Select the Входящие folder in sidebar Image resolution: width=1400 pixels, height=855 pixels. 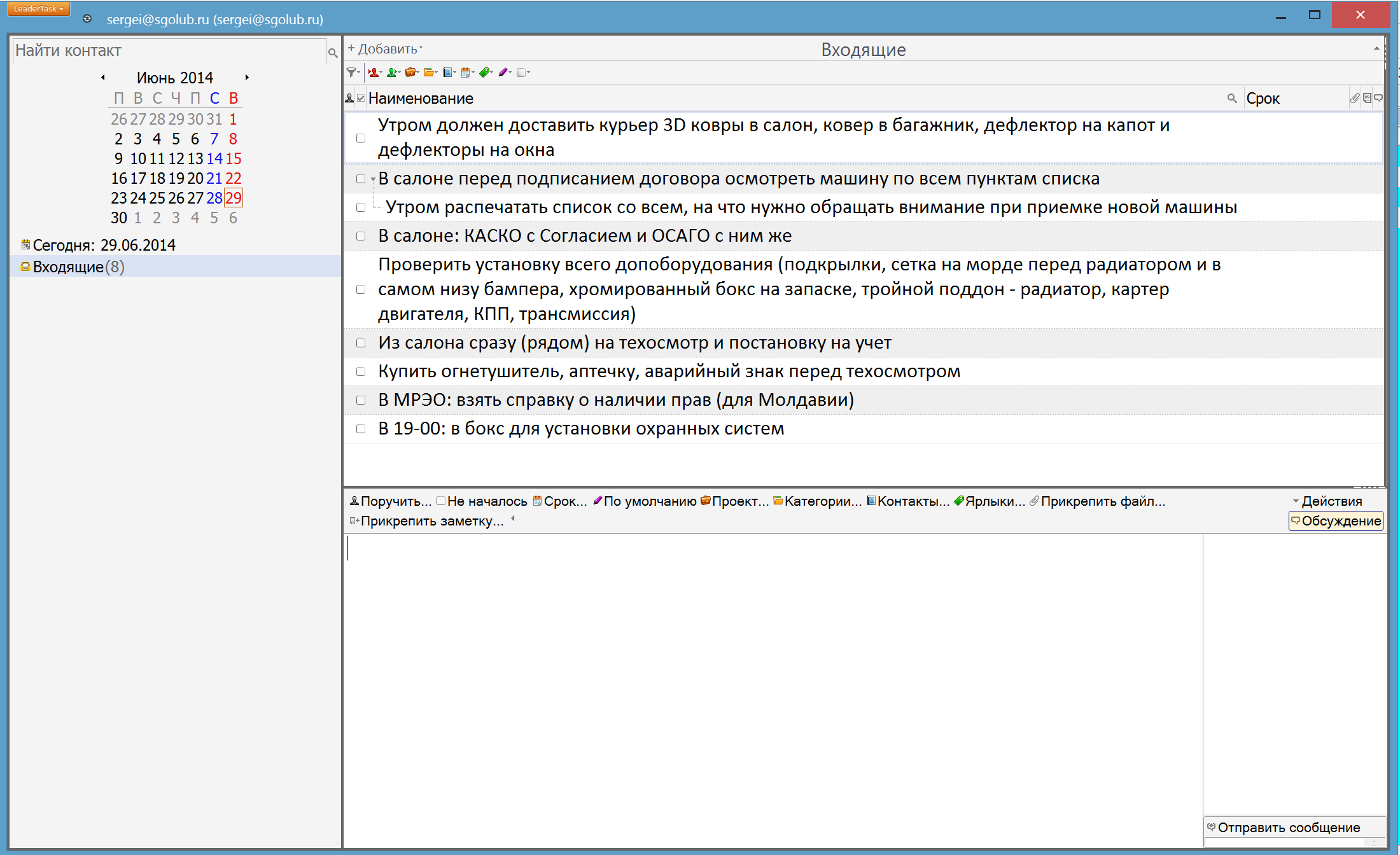point(68,267)
